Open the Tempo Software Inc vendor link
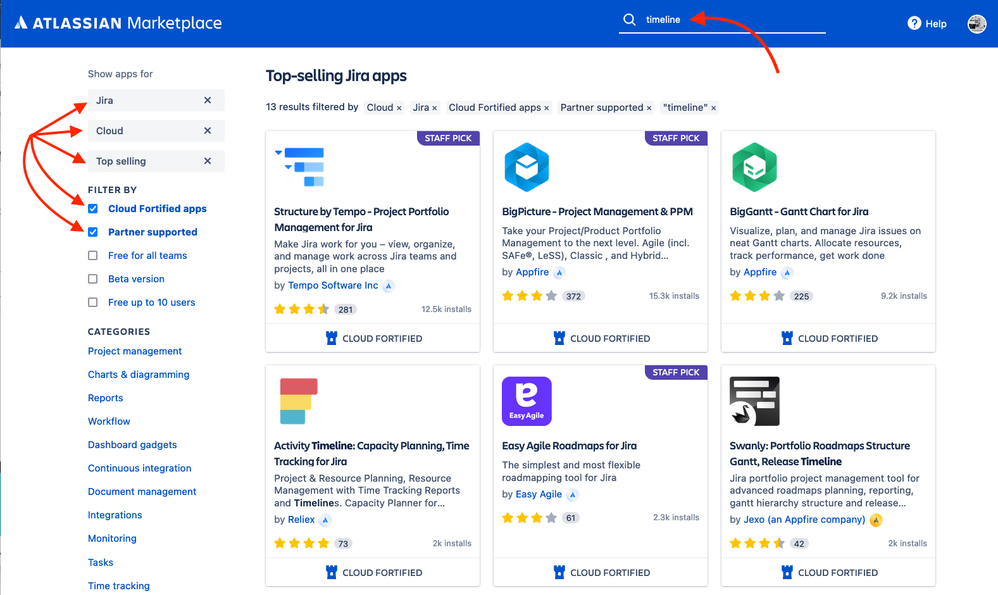Screen dimensions: 998x595 point(333,286)
